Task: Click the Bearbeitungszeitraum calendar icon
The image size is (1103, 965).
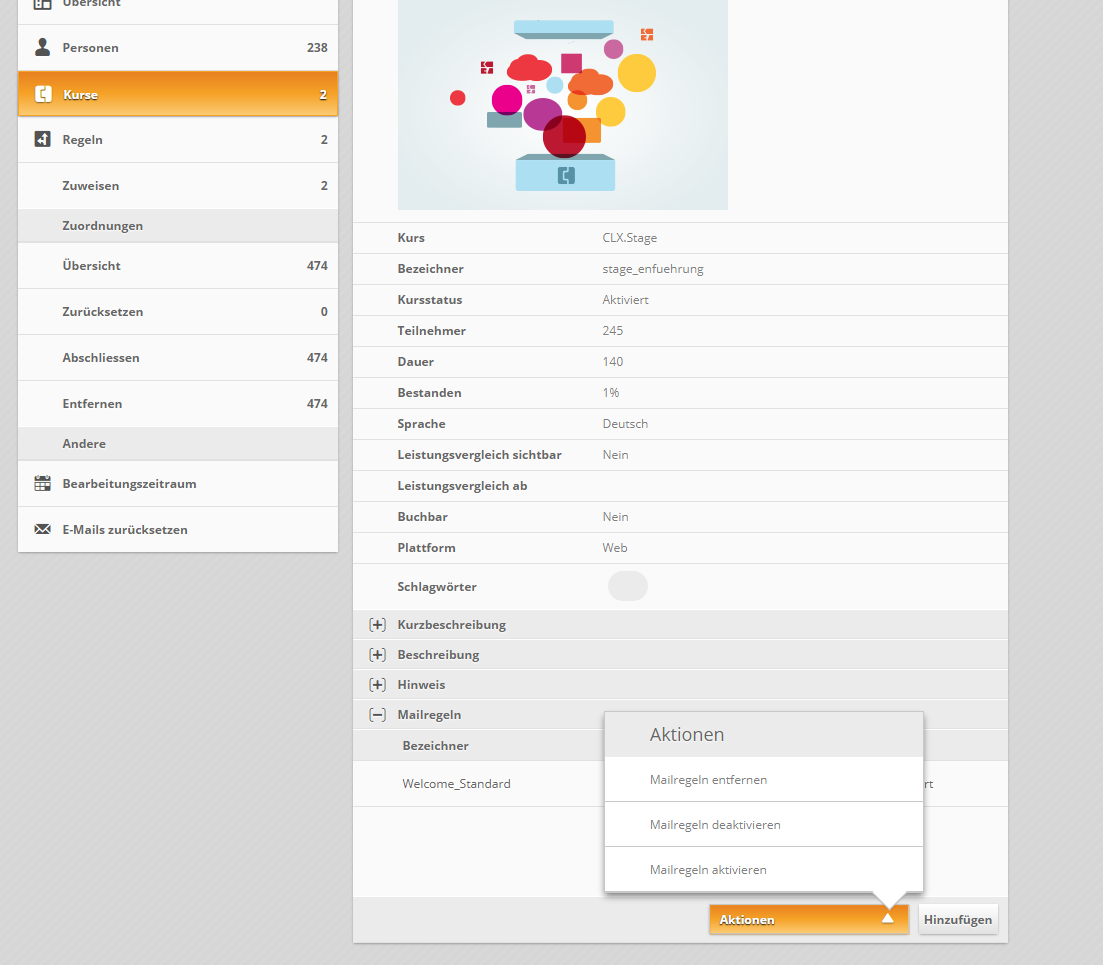Action: pyautogui.click(x=42, y=484)
